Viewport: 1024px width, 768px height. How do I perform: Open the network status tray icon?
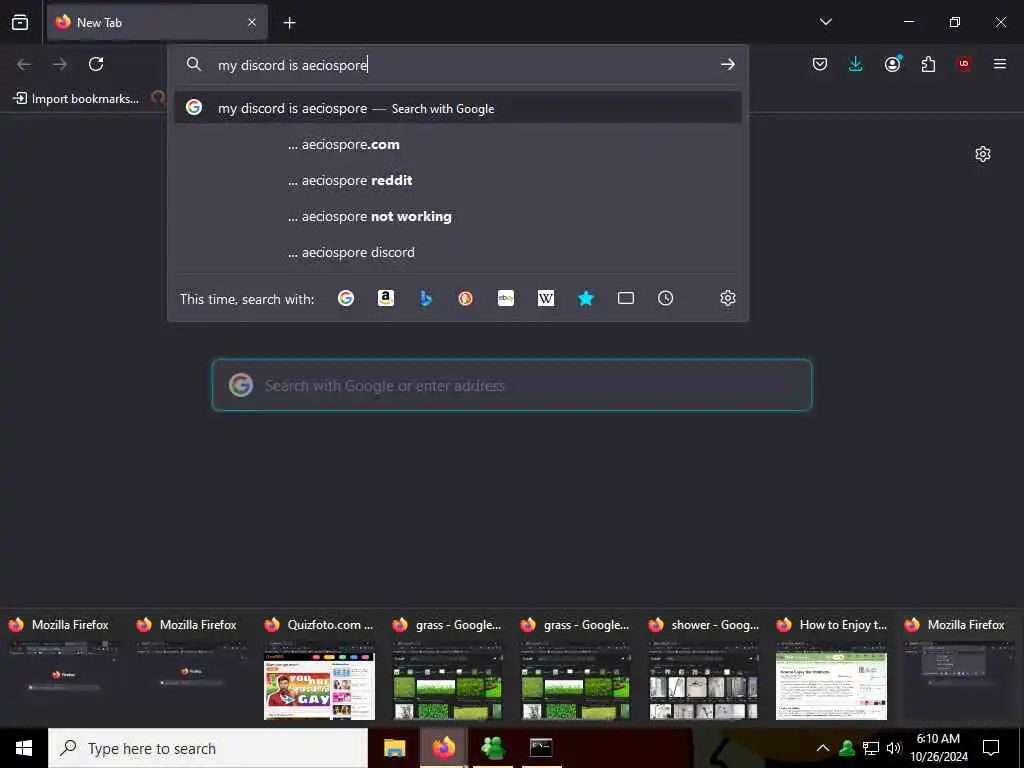tap(871, 748)
